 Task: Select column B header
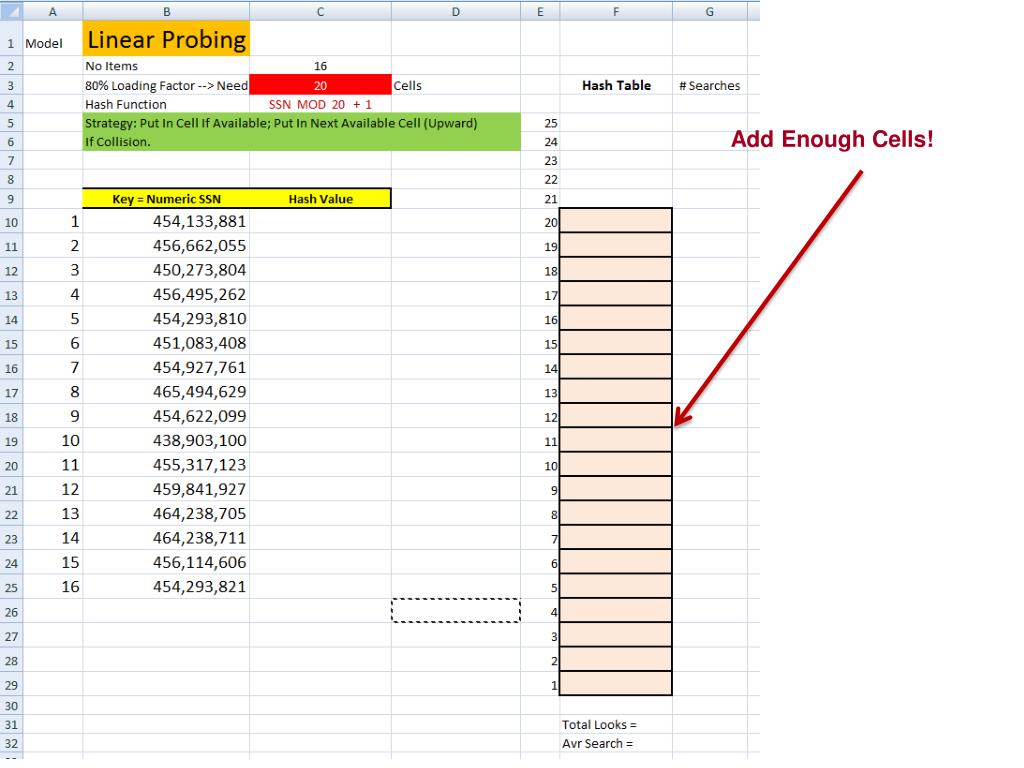pyautogui.click(x=167, y=11)
